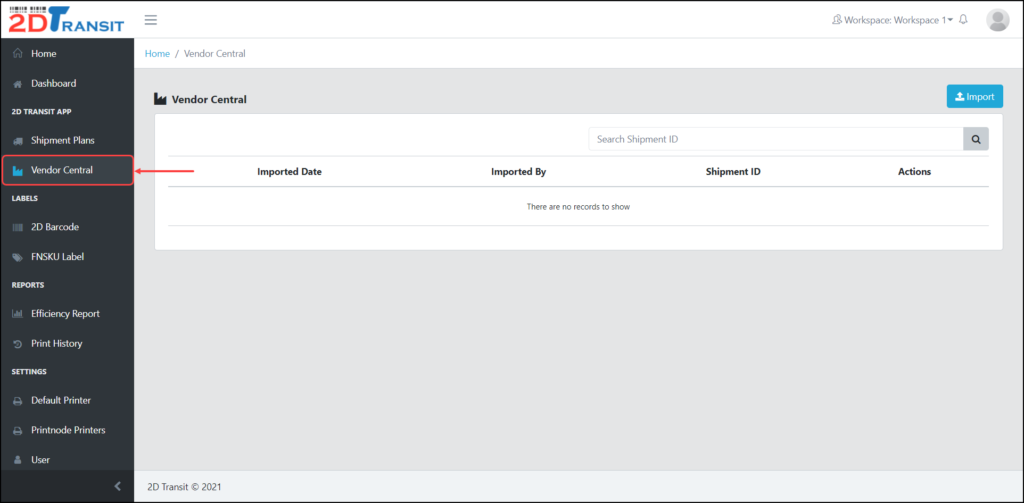Open the notifications bell

(x=963, y=20)
